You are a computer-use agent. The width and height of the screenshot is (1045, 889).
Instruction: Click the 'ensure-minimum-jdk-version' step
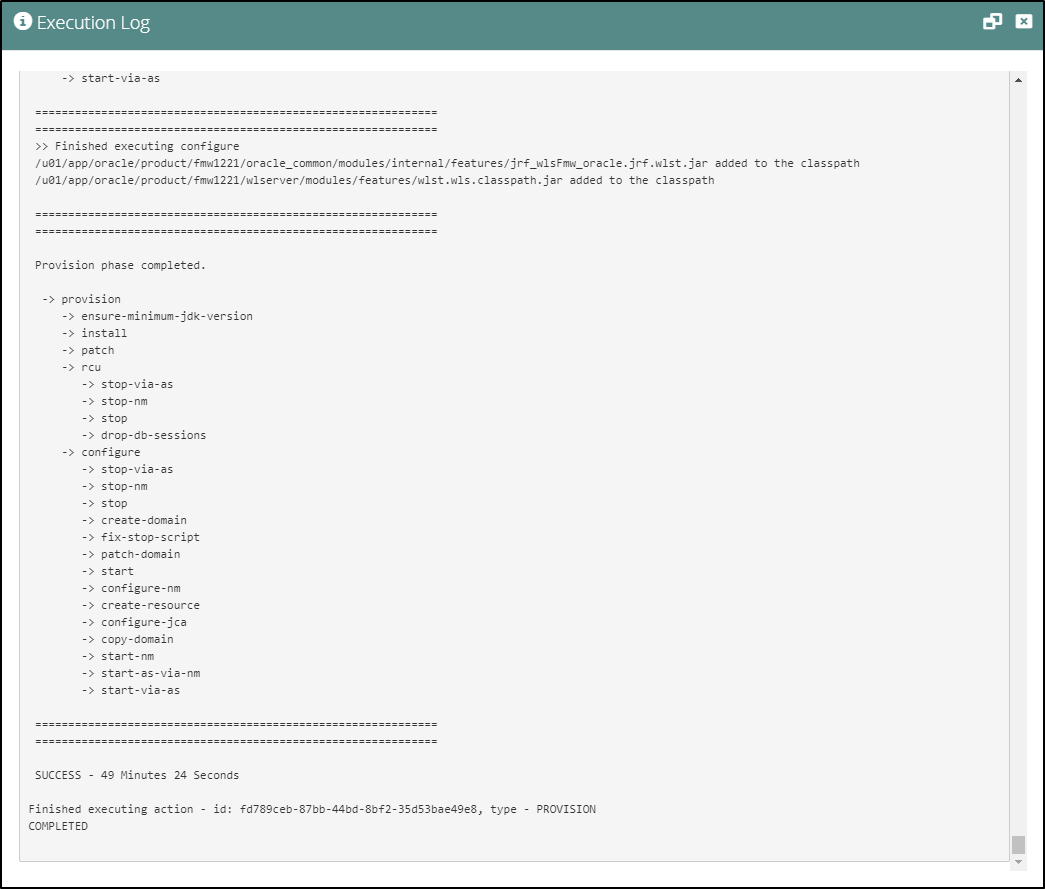[x=166, y=316]
